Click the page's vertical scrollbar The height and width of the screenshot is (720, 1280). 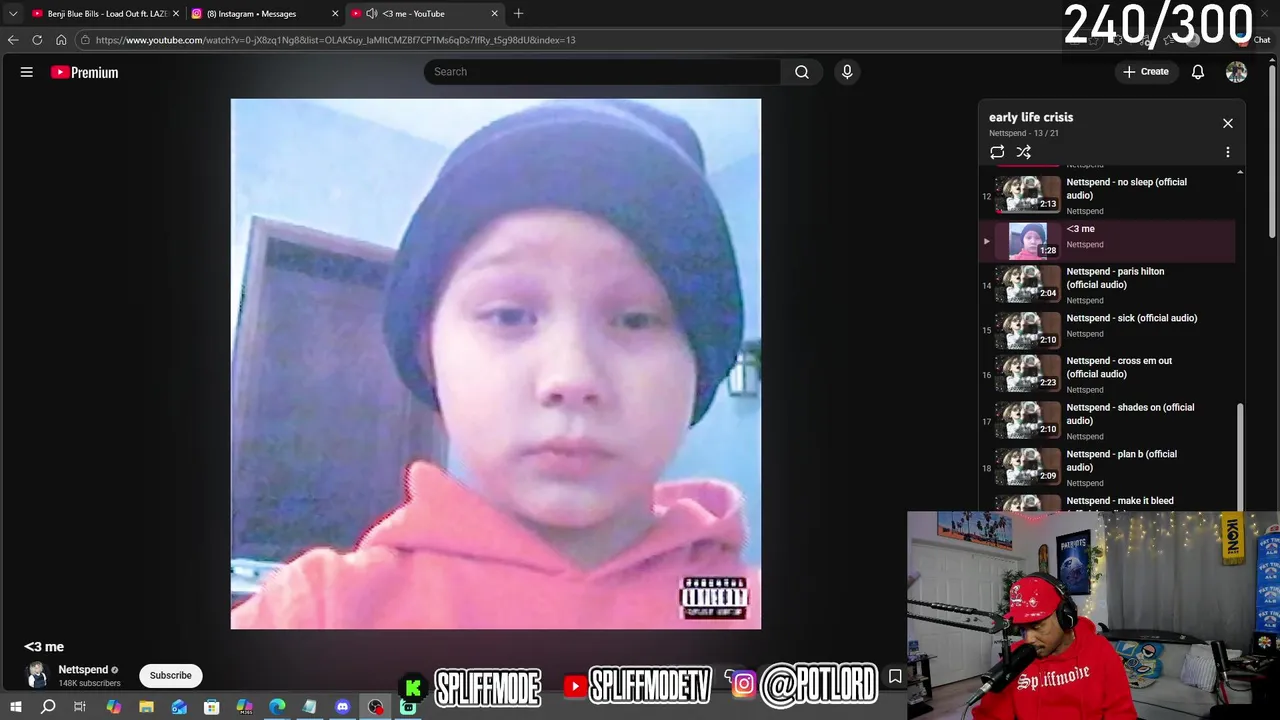point(1273,150)
